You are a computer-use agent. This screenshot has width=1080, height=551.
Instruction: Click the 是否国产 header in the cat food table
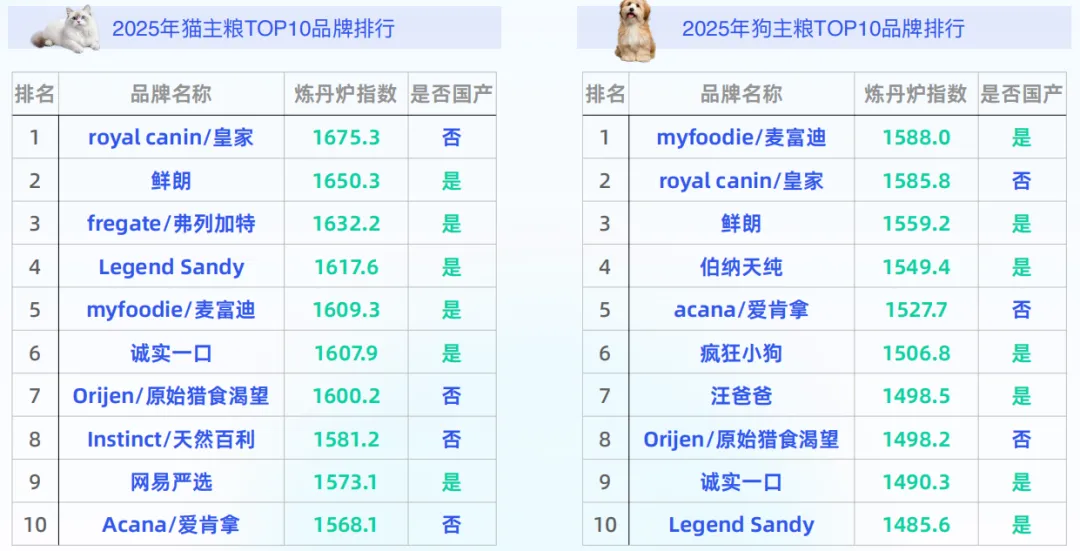click(x=452, y=94)
